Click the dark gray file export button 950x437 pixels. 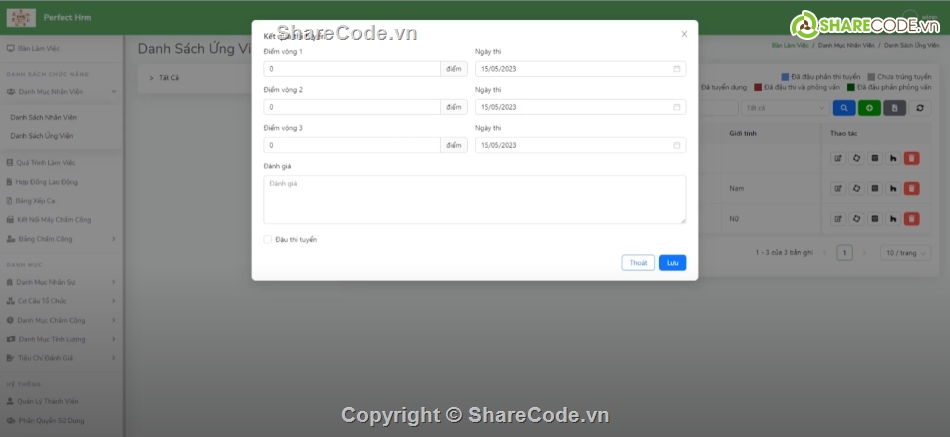pyautogui.click(x=894, y=108)
